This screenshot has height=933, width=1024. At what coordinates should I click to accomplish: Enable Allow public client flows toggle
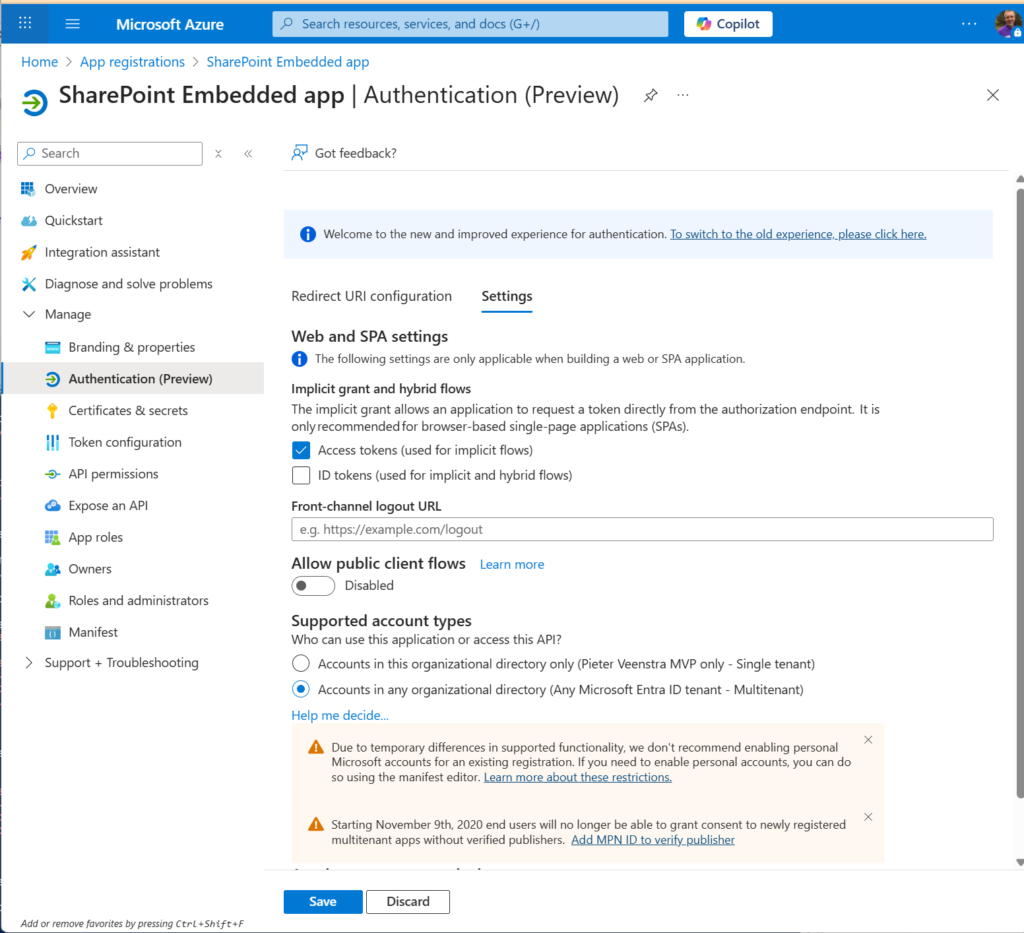point(313,586)
